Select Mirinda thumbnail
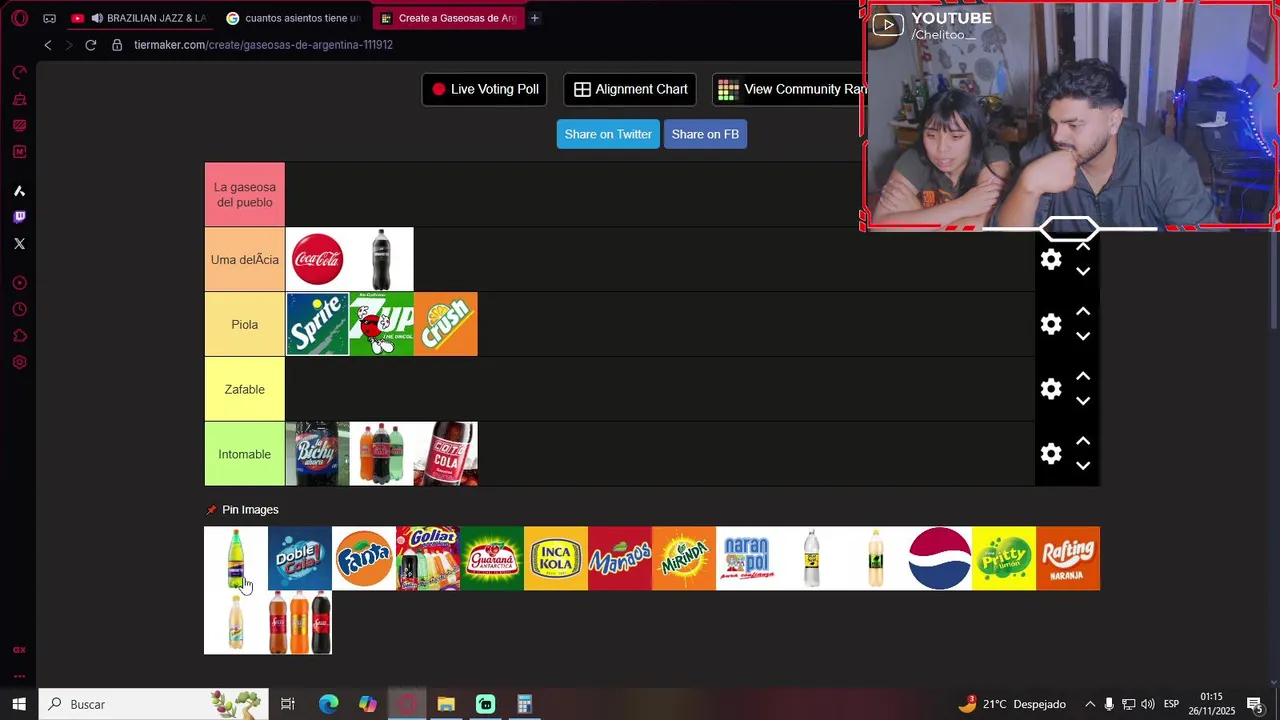The image size is (1280, 720). coord(684,559)
